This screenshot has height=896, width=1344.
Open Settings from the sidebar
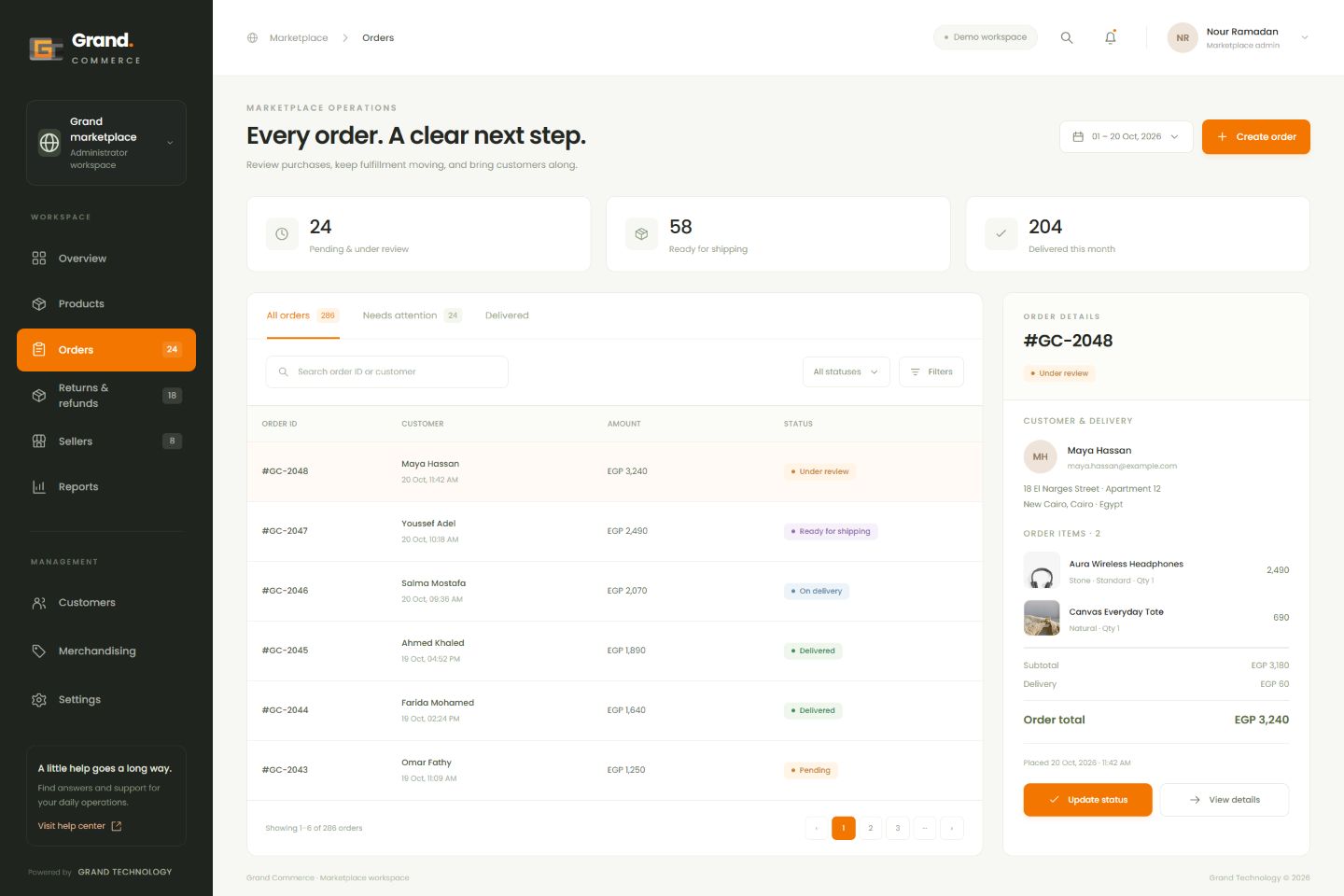[x=106, y=700]
